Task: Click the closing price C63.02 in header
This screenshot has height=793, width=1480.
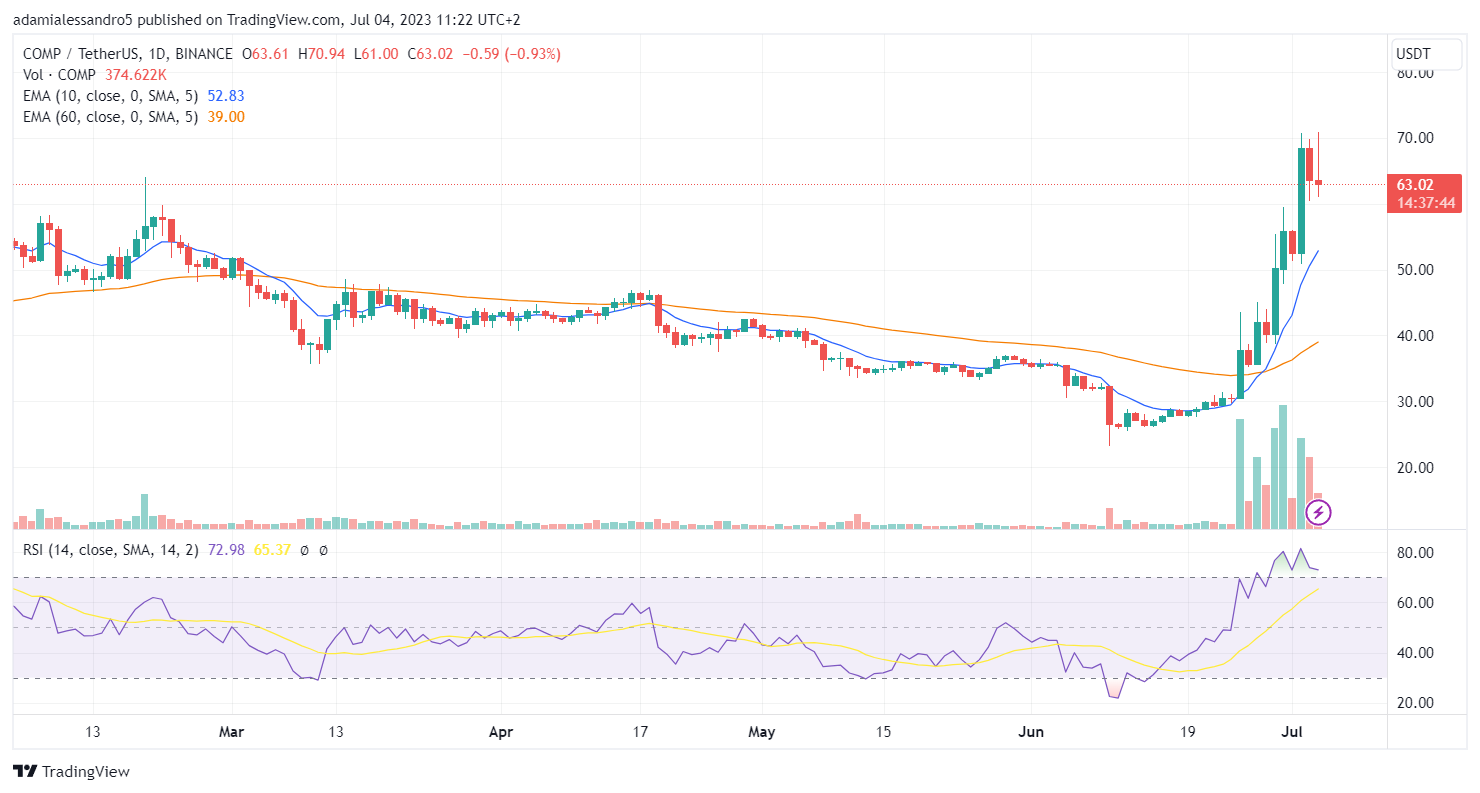Action: click(432, 54)
